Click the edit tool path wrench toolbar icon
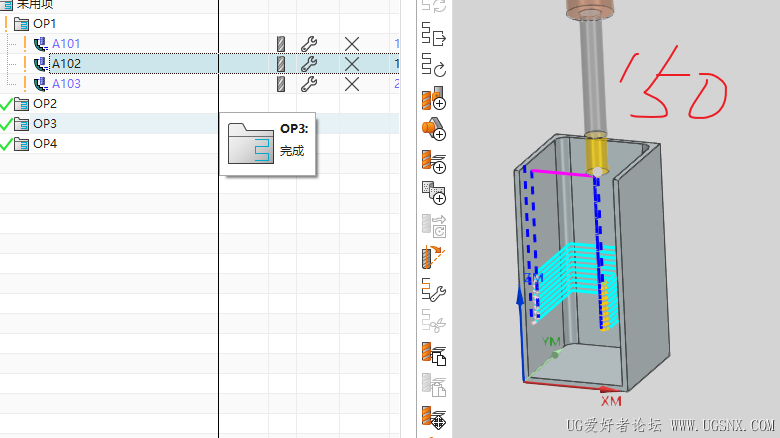The image size is (780, 438). [434, 290]
